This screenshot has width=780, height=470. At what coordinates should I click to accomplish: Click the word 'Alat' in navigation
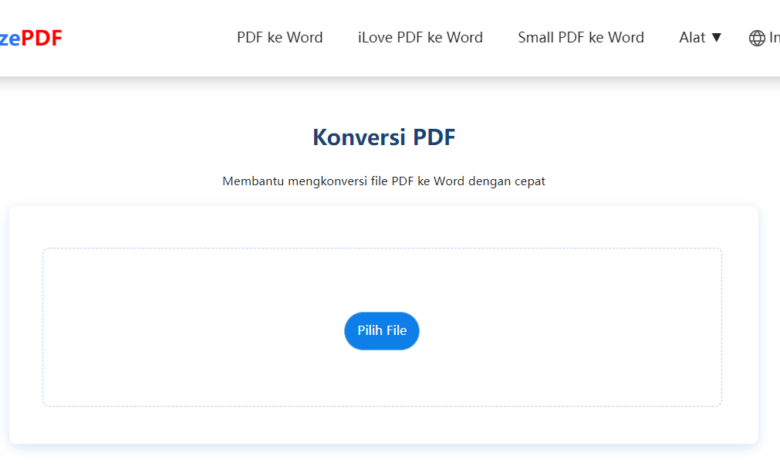click(x=692, y=37)
